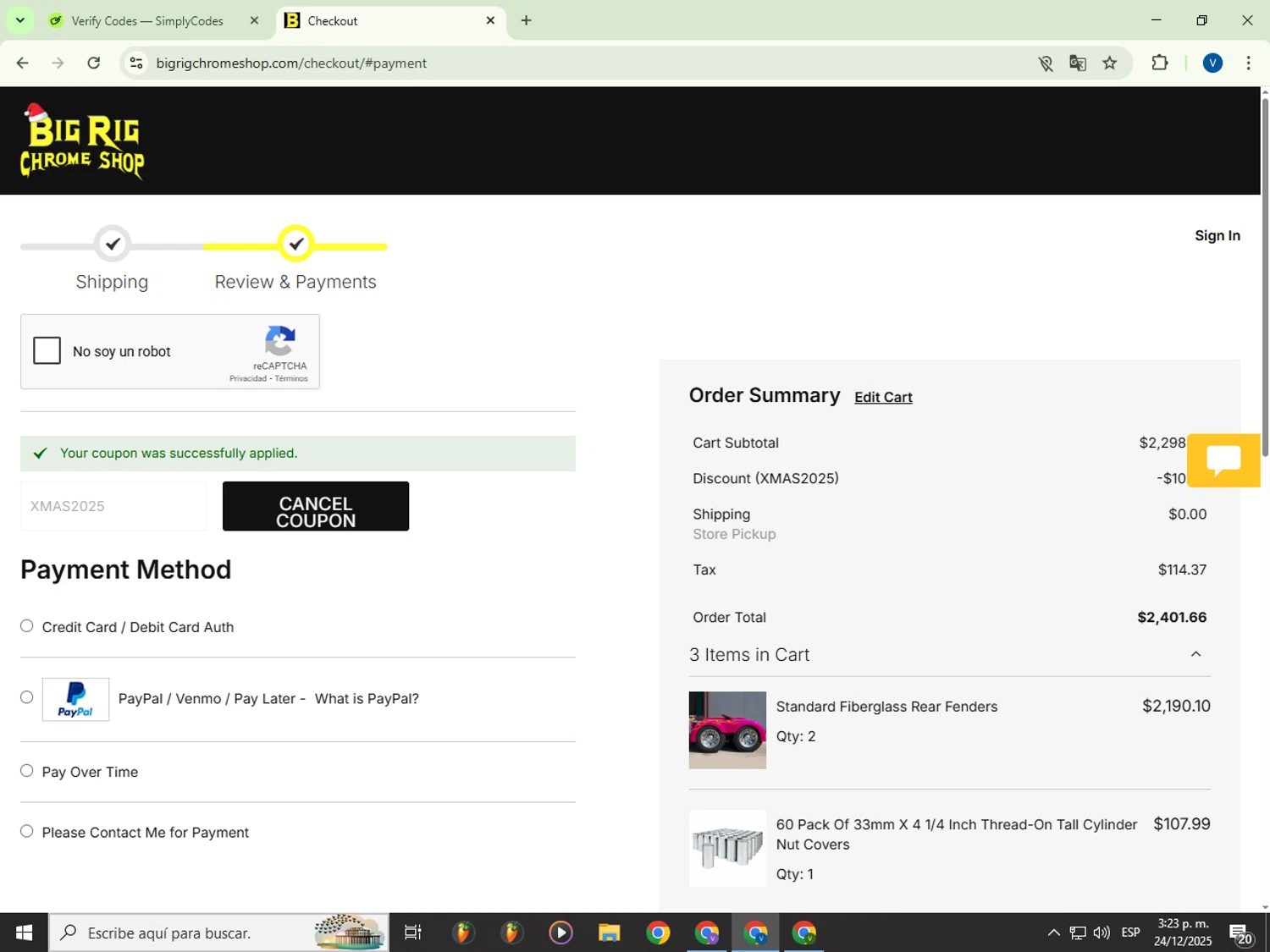Check the "No soy un robot" checkbox
The width and height of the screenshot is (1270, 952).
coord(47,350)
